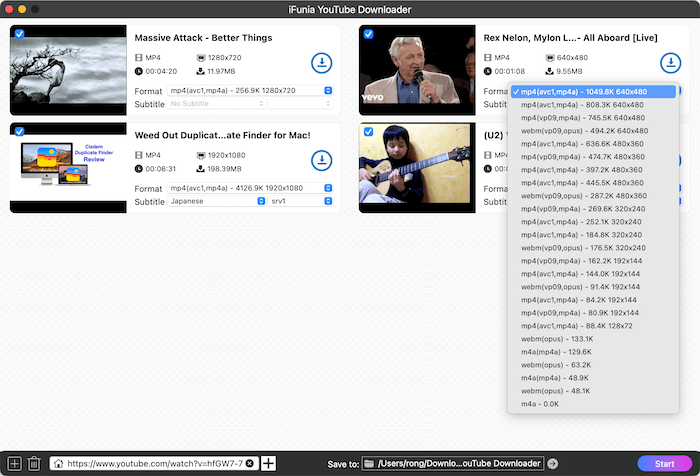This screenshot has width=700, height=476.
Task: Download the Weed Out Duplicate Finder video
Action: 321,160
